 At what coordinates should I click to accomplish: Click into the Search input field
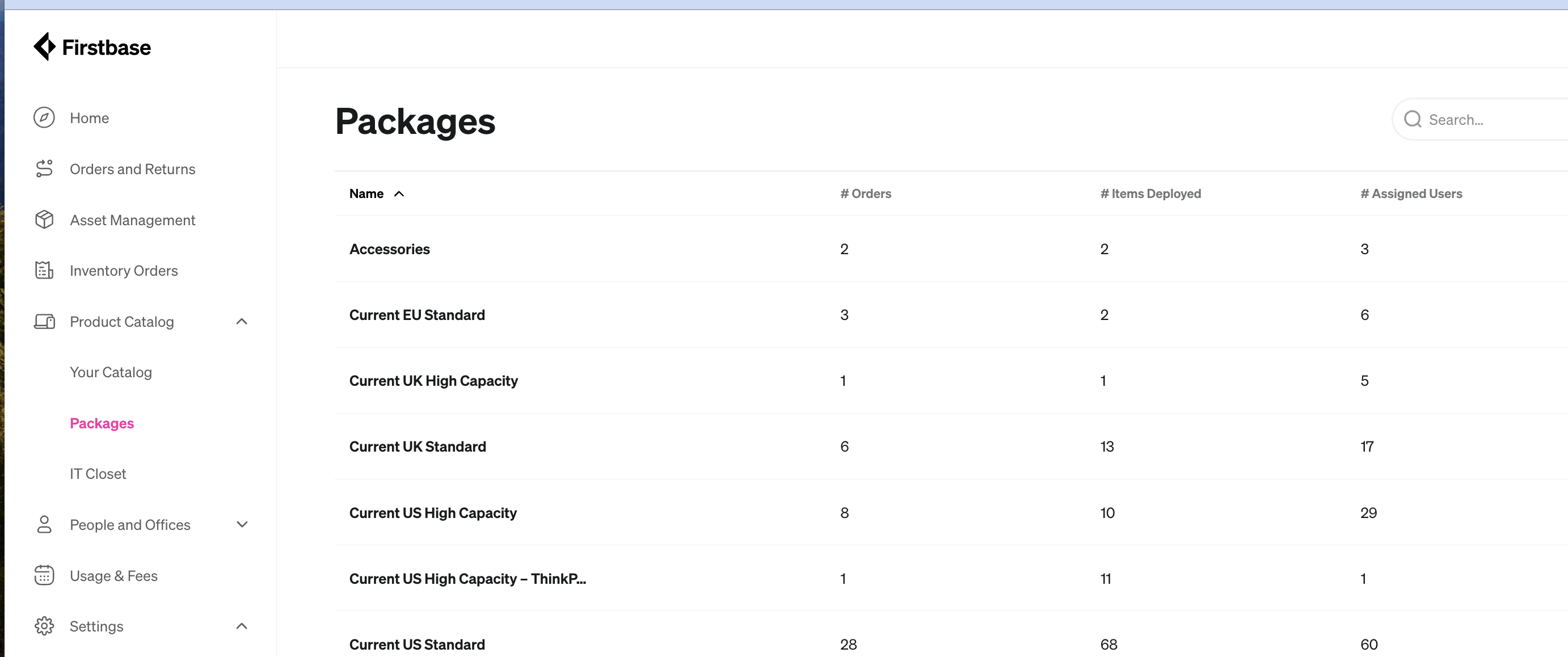point(1491,119)
